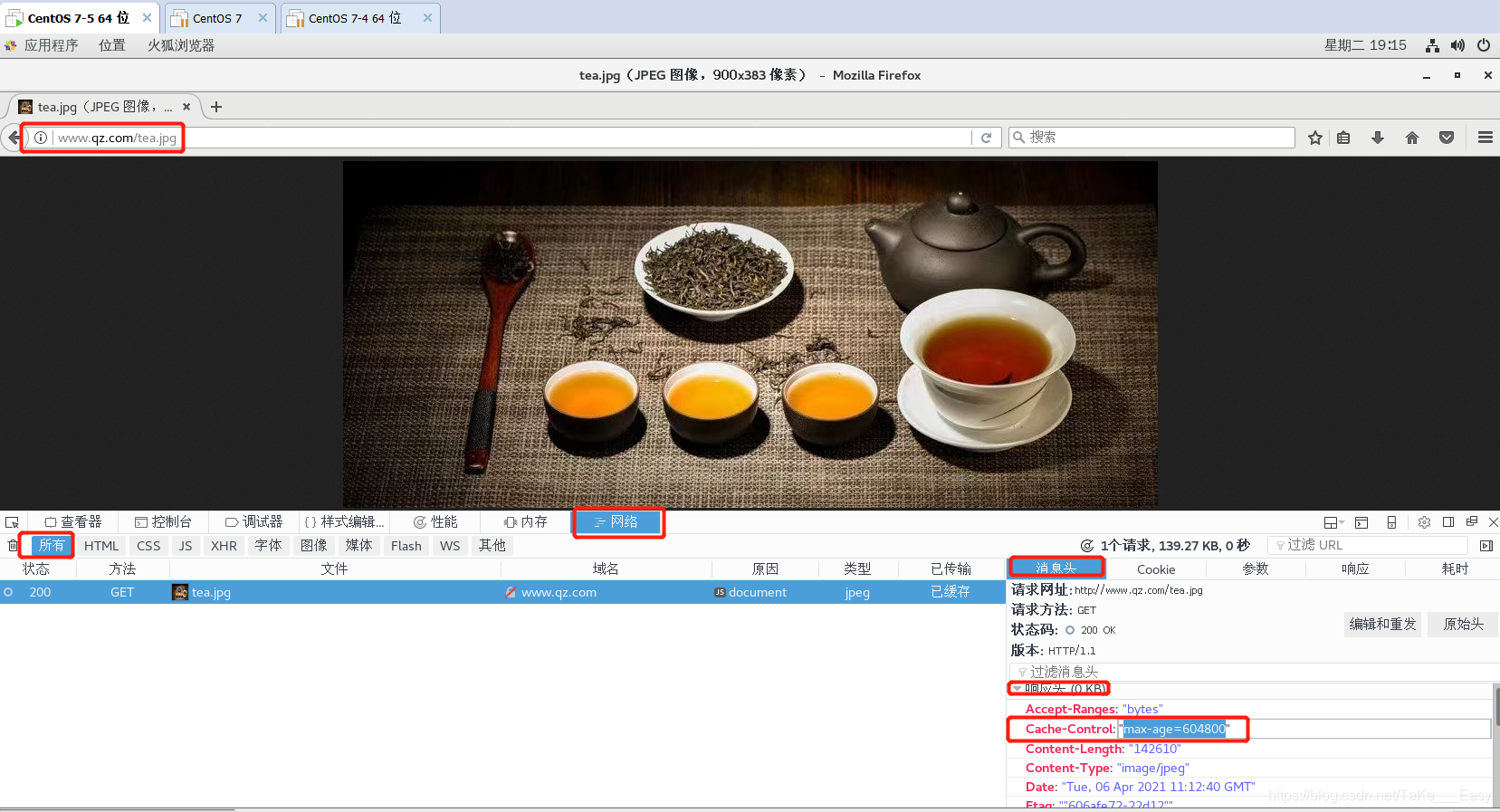The image size is (1500, 812).
Task: Show site information icon in the address bar
Action: (41, 138)
